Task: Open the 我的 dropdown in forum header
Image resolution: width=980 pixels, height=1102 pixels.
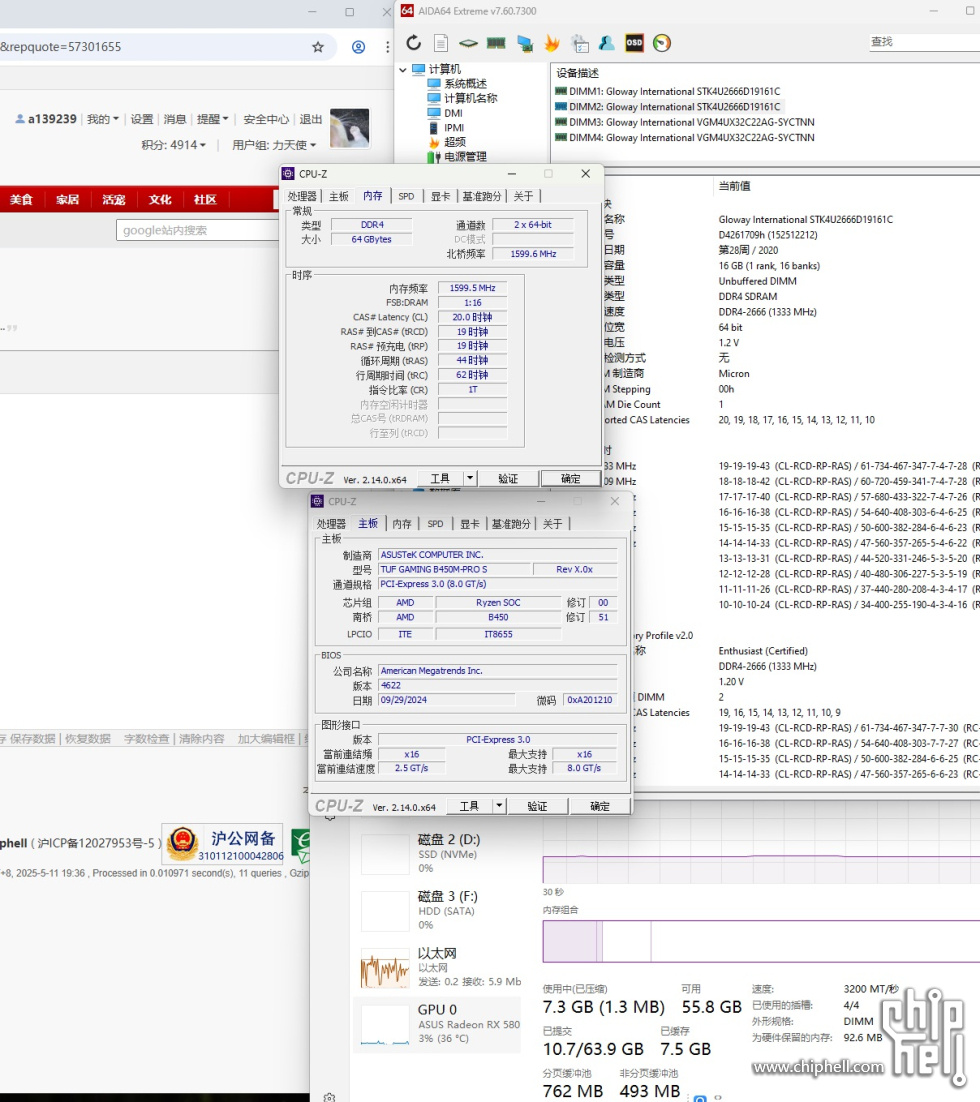Action: click(103, 119)
